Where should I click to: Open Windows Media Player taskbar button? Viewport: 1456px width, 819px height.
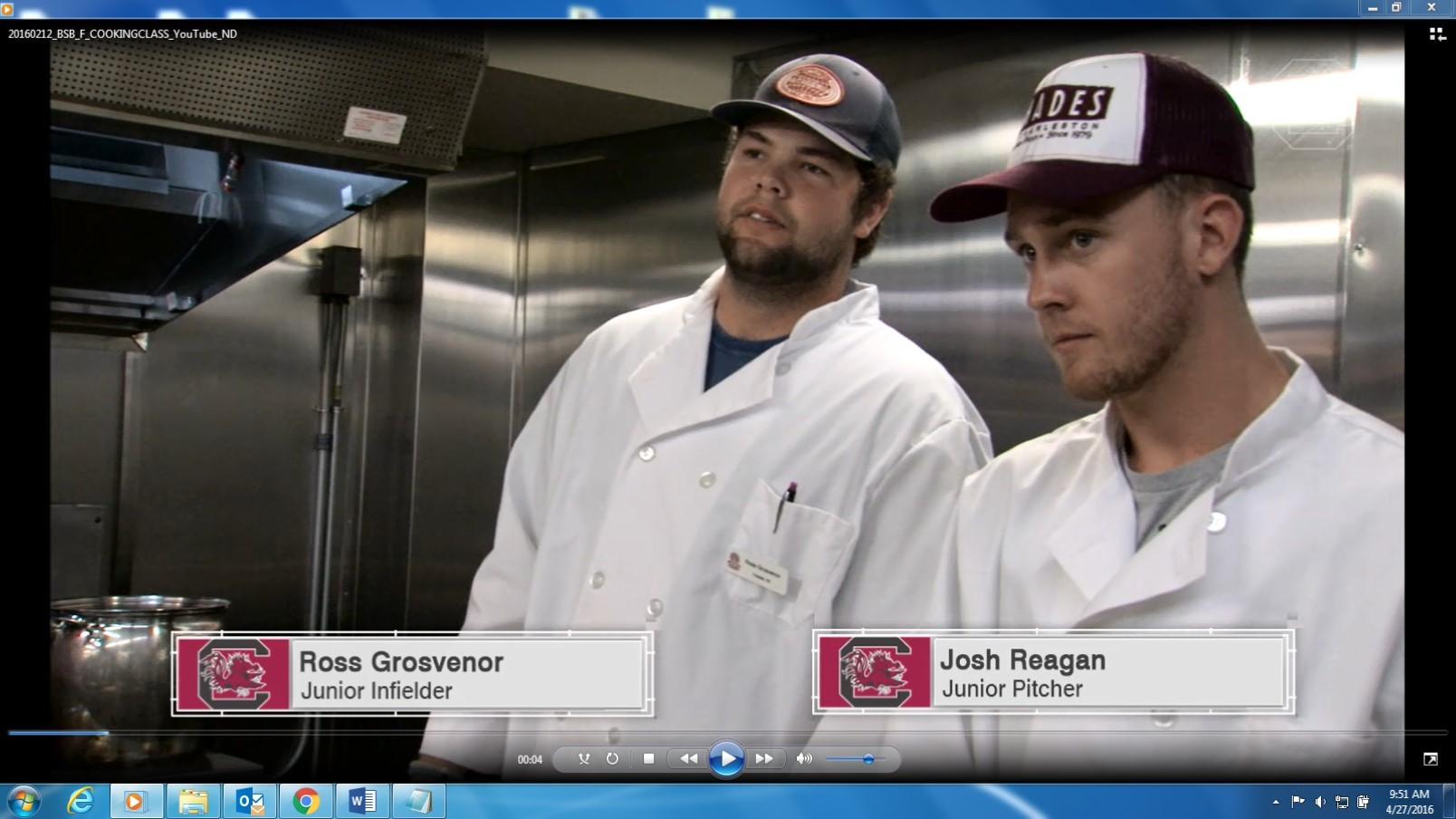click(136, 802)
